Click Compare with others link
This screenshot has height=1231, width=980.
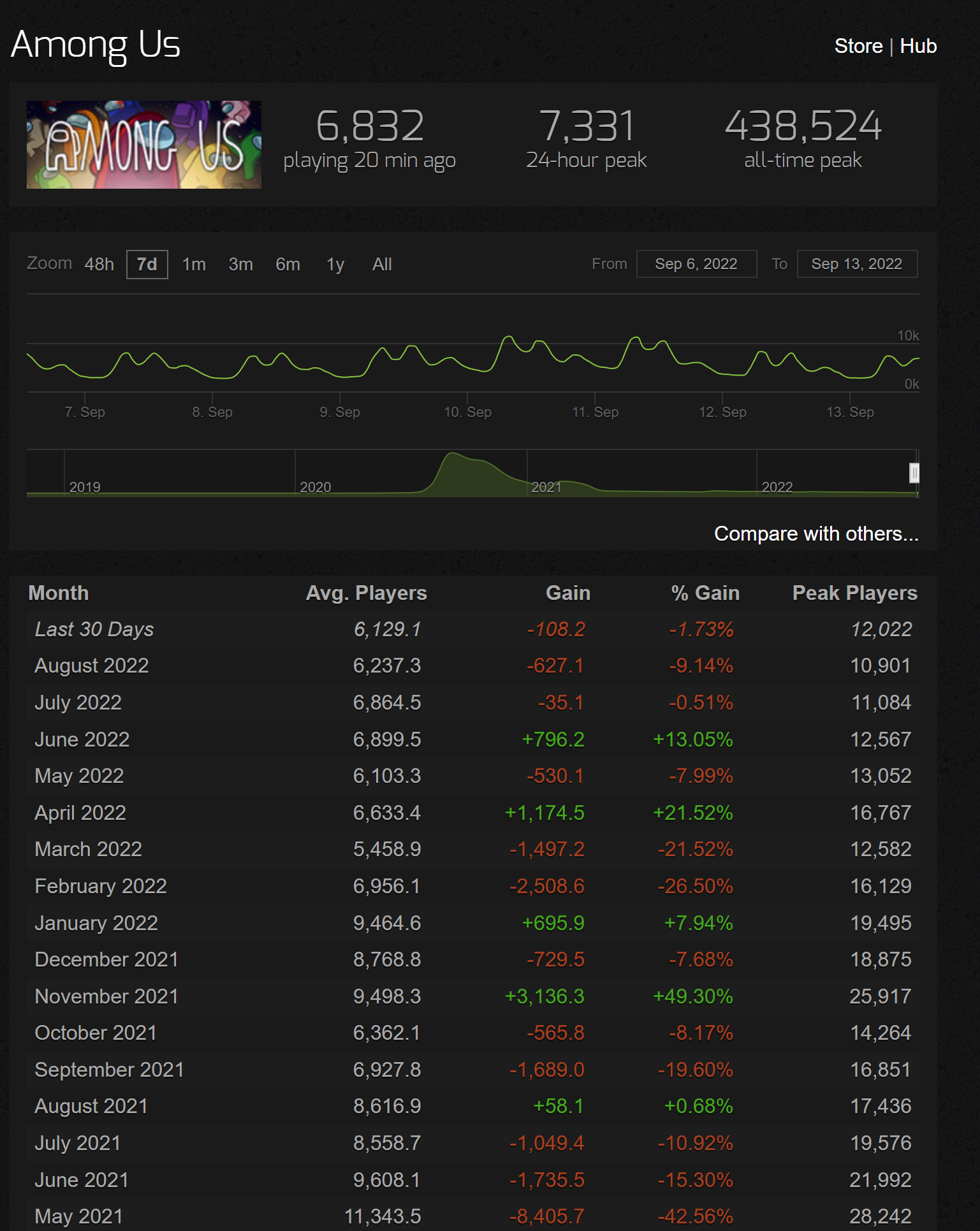pyautogui.click(x=816, y=534)
